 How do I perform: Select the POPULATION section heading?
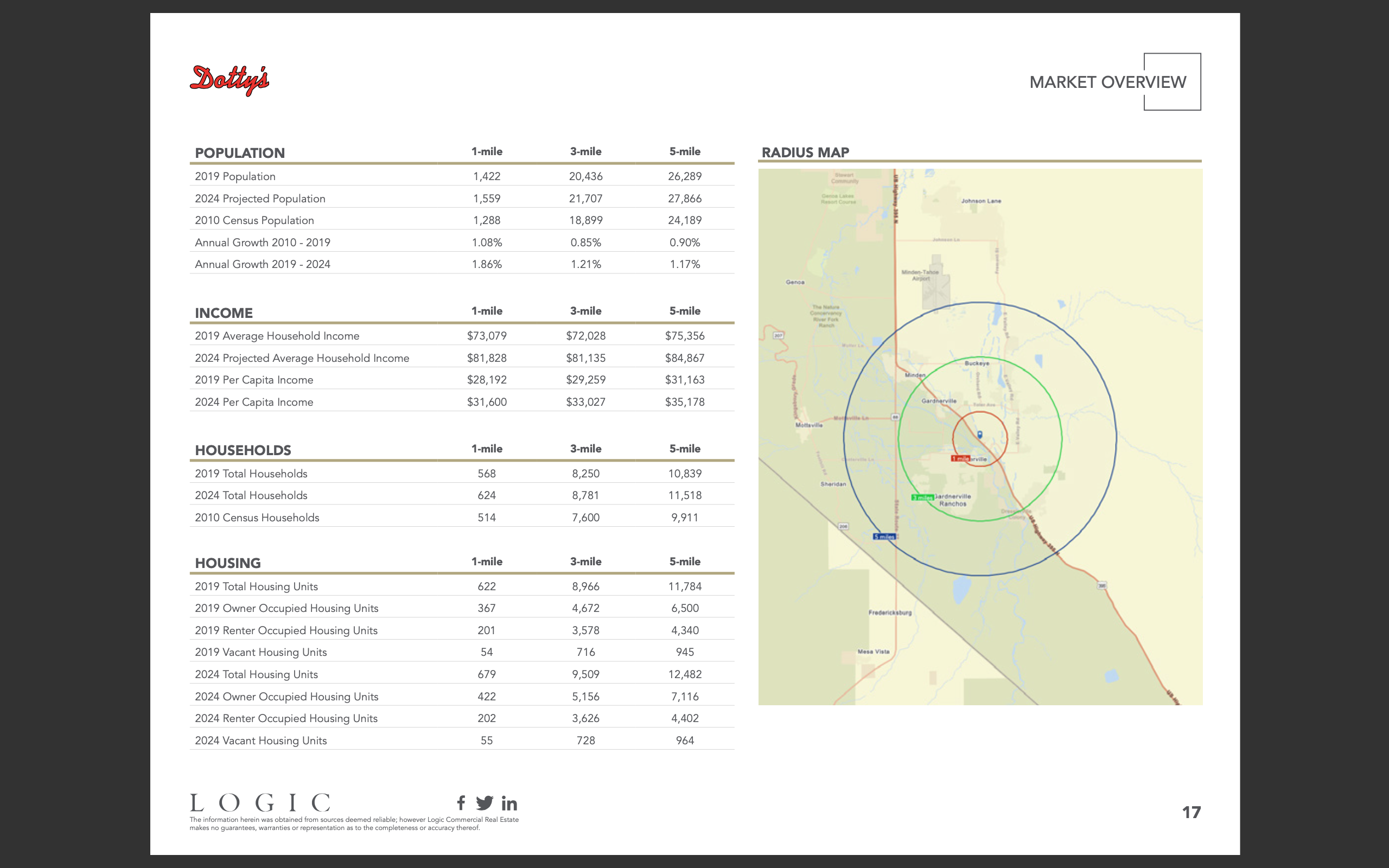[240, 152]
